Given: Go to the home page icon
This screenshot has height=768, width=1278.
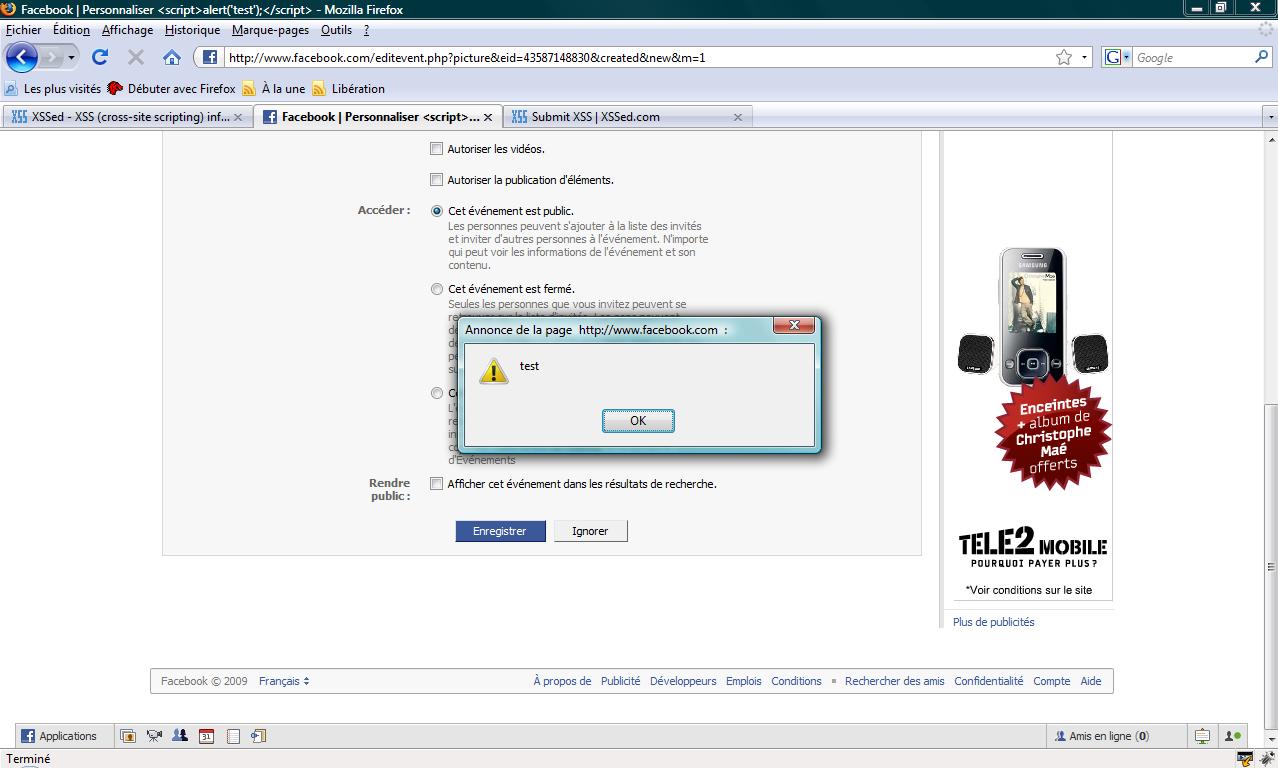Looking at the screenshot, I should (x=172, y=57).
